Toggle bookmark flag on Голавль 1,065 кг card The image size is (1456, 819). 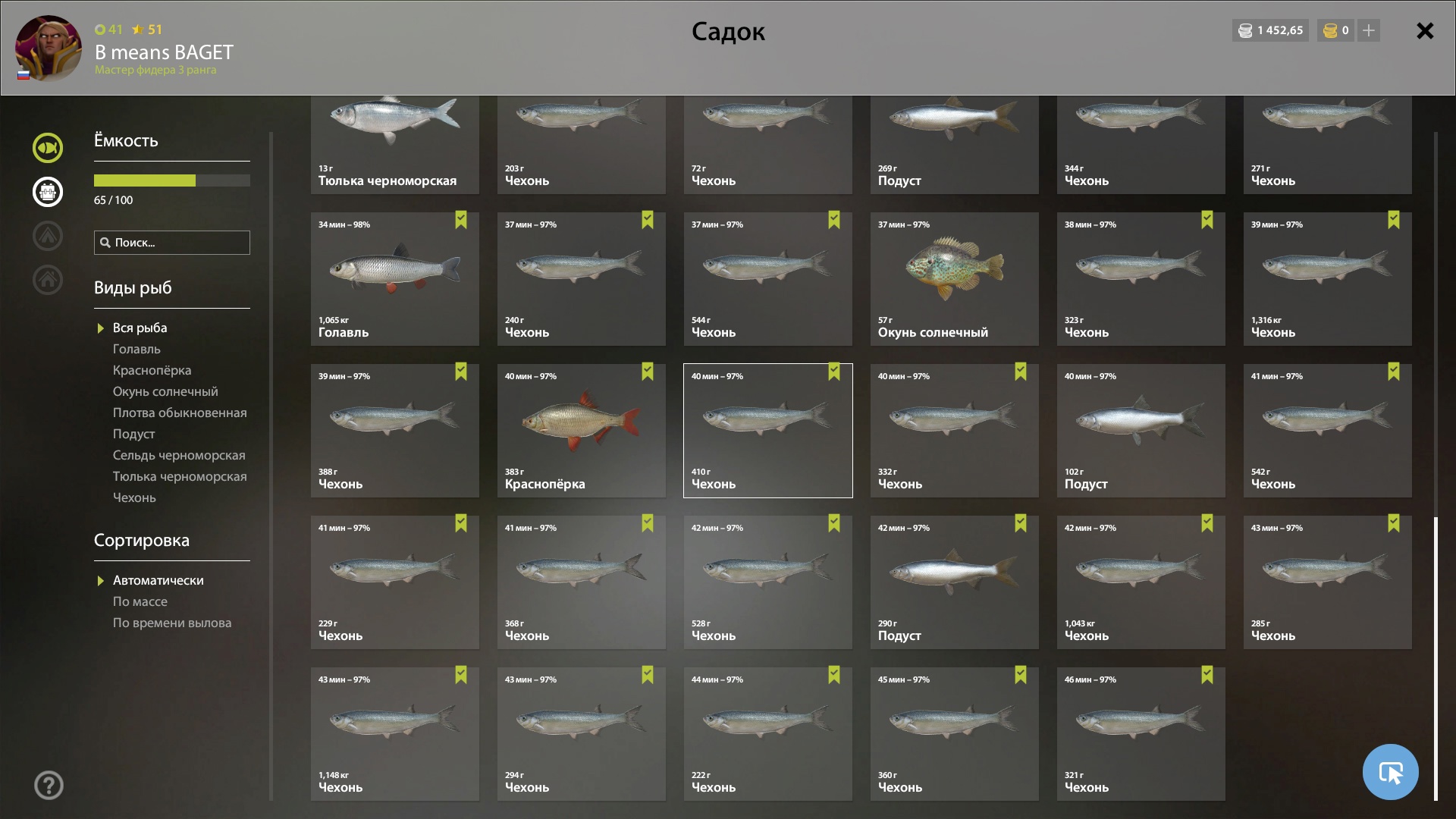click(x=461, y=220)
